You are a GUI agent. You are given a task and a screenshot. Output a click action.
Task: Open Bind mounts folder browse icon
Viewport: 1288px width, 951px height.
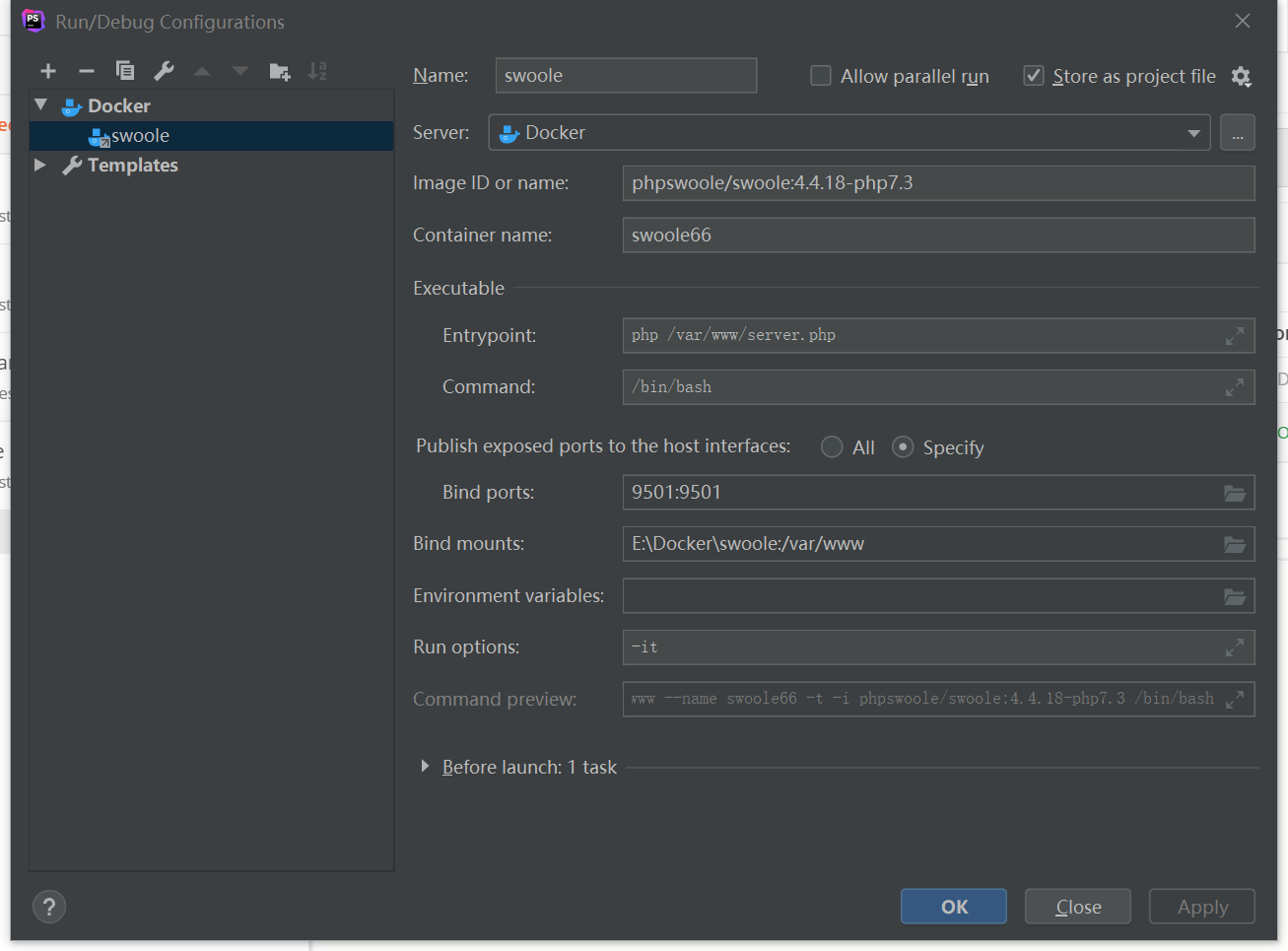click(1235, 544)
